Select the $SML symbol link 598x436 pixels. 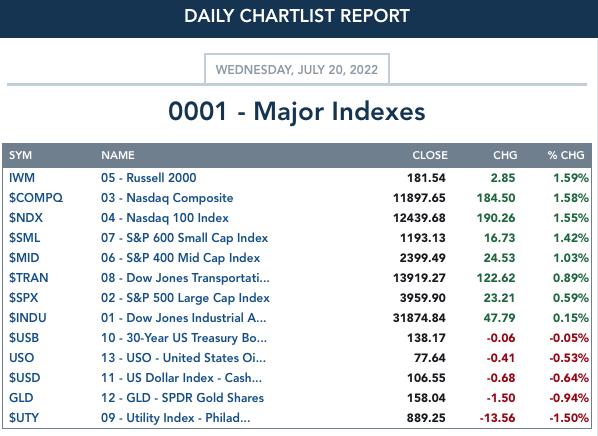coord(24,238)
